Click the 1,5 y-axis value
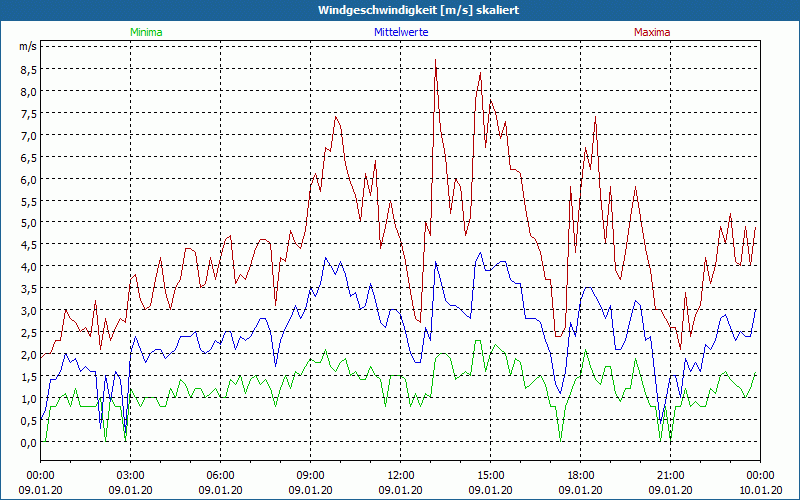The height and width of the screenshot is (500, 800). pyautogui.click(x=28, y=377)
